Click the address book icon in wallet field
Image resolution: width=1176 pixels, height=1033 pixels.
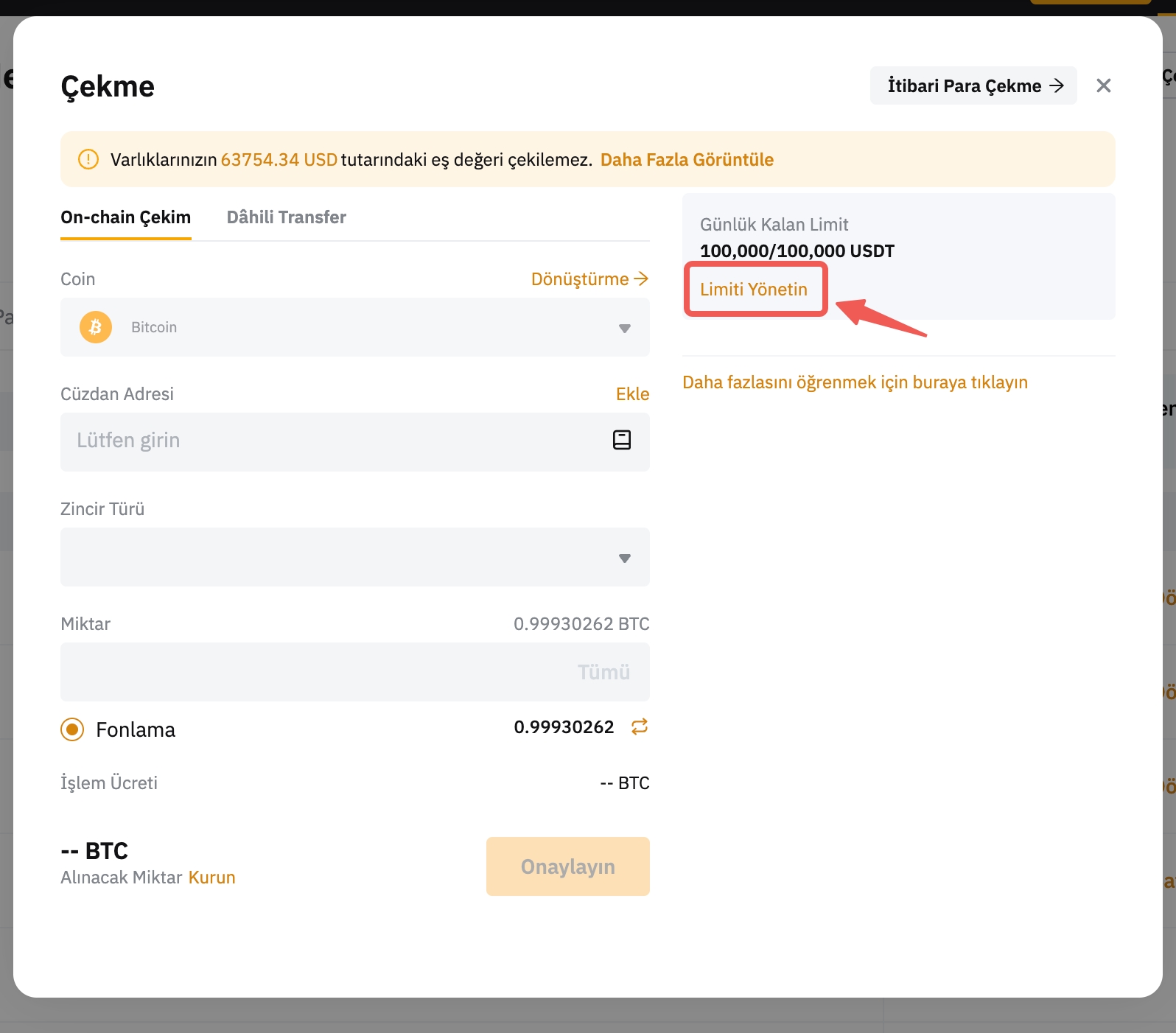622,440
